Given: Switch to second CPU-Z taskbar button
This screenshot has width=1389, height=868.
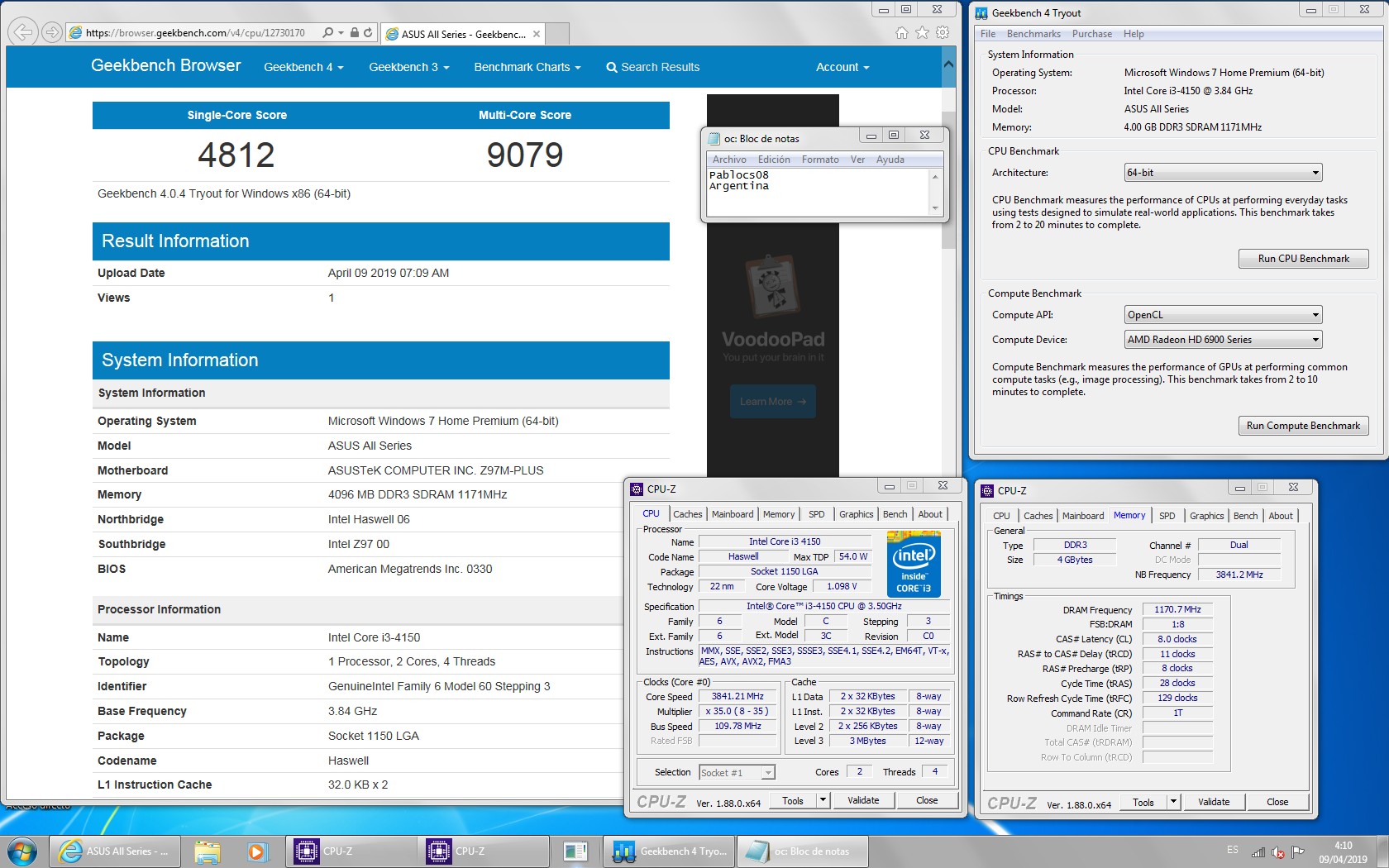Looking at the screenshot, I should 483,851.
